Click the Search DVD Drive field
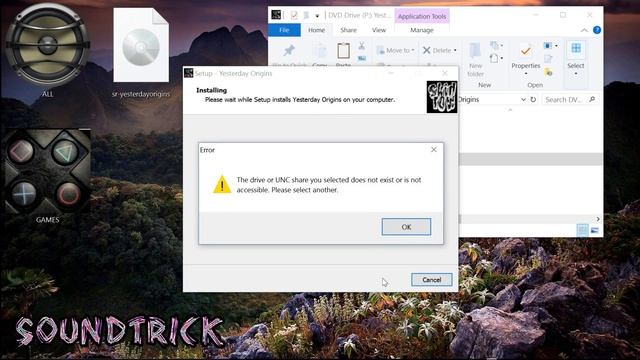640x360 pixels. tap(570, 100)
